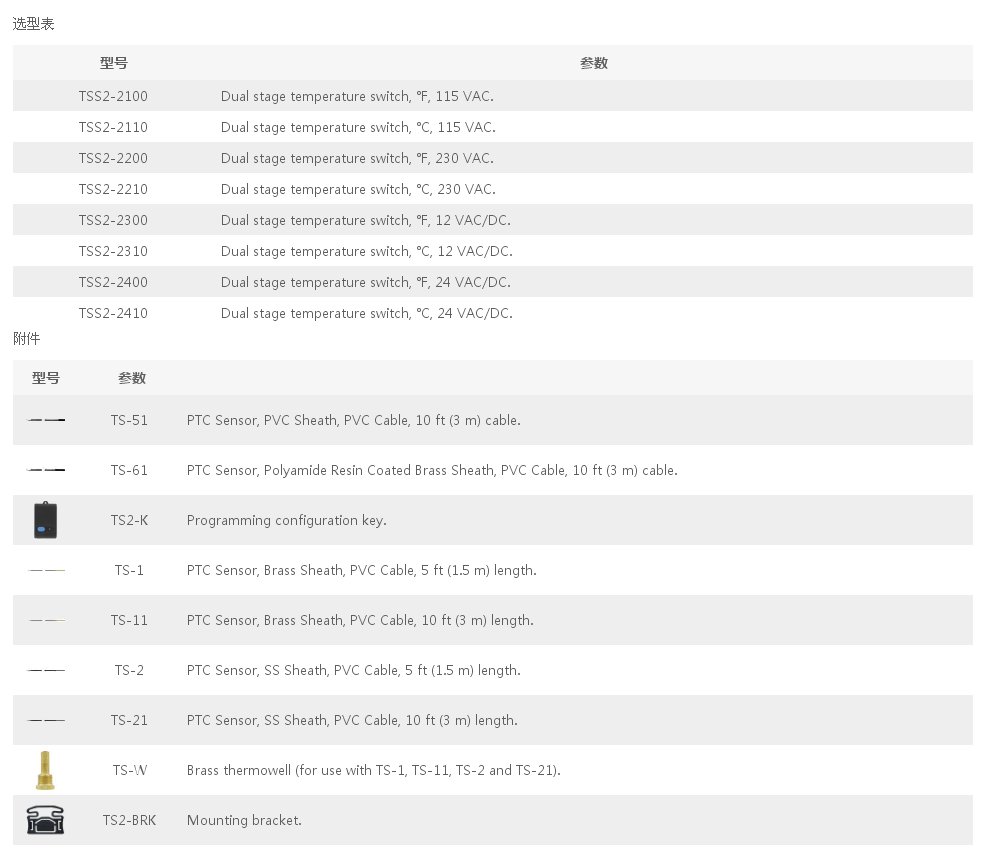Image resolution: width=981 pixels, height=864 pixels.
Task: Click the Programming configuration key description text
Action: tap(287, 520)
